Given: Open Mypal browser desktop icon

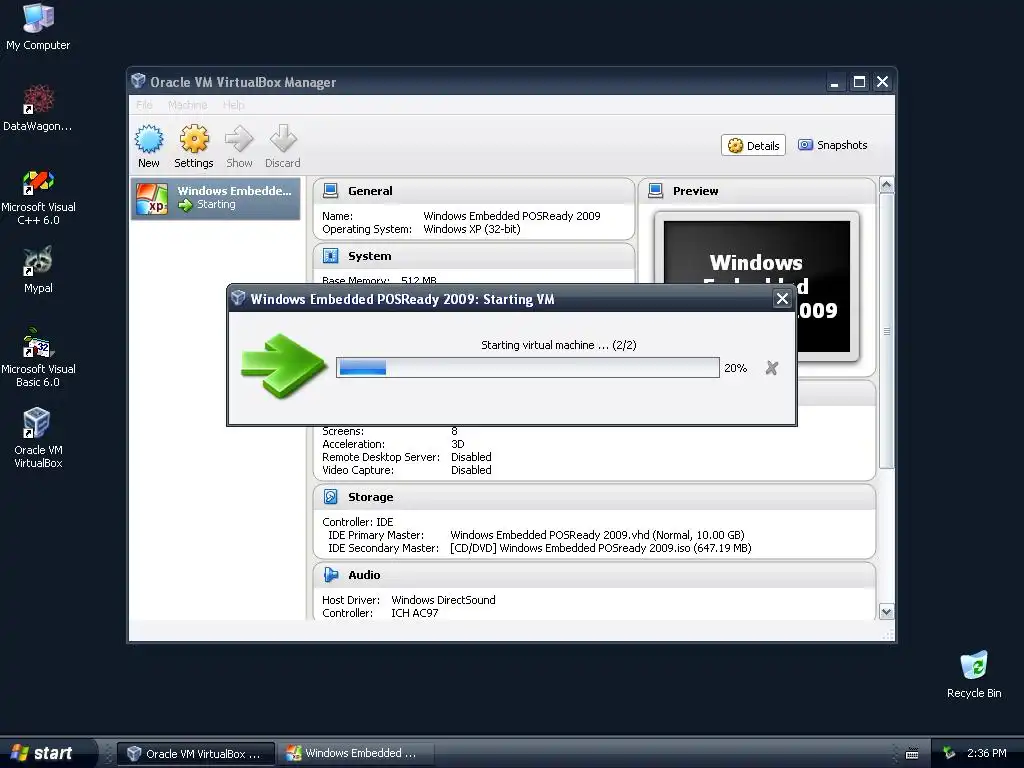Looking at the screenshot, I should [x=38, y=270].
